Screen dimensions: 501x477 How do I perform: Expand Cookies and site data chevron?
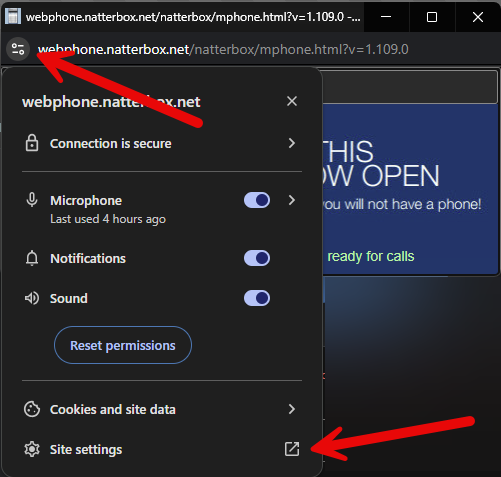point(292,409)
